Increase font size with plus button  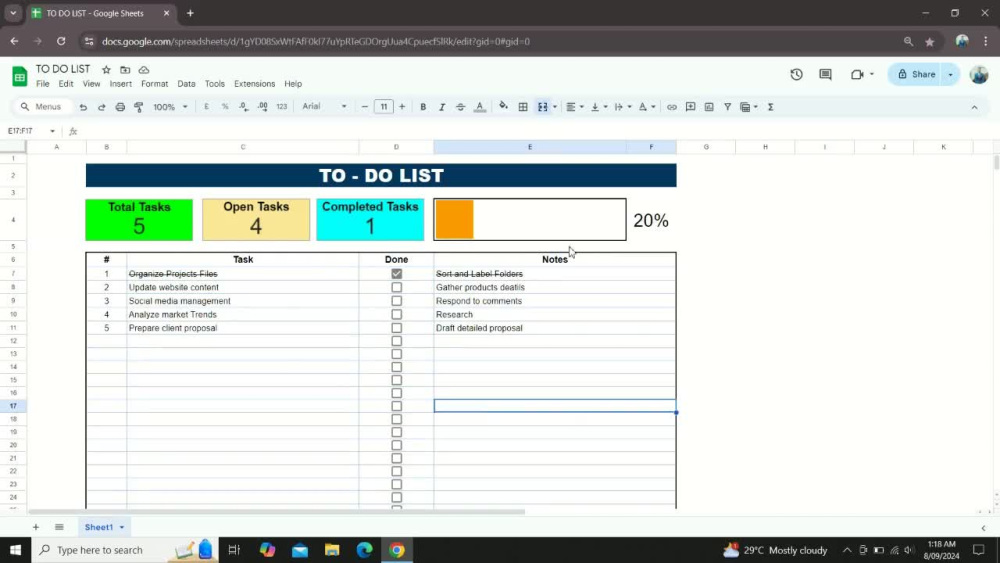click(x=402, y=107)
